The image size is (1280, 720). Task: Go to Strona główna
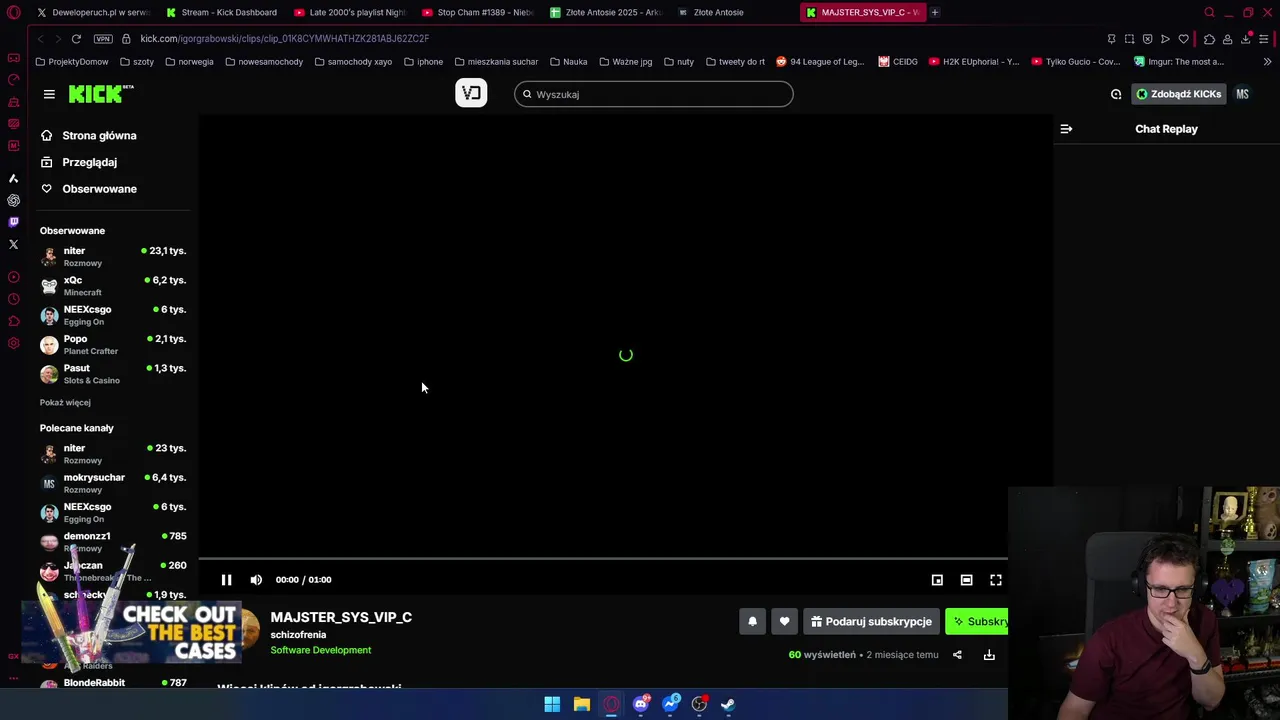pyautogui.click(x=99, y=136)
